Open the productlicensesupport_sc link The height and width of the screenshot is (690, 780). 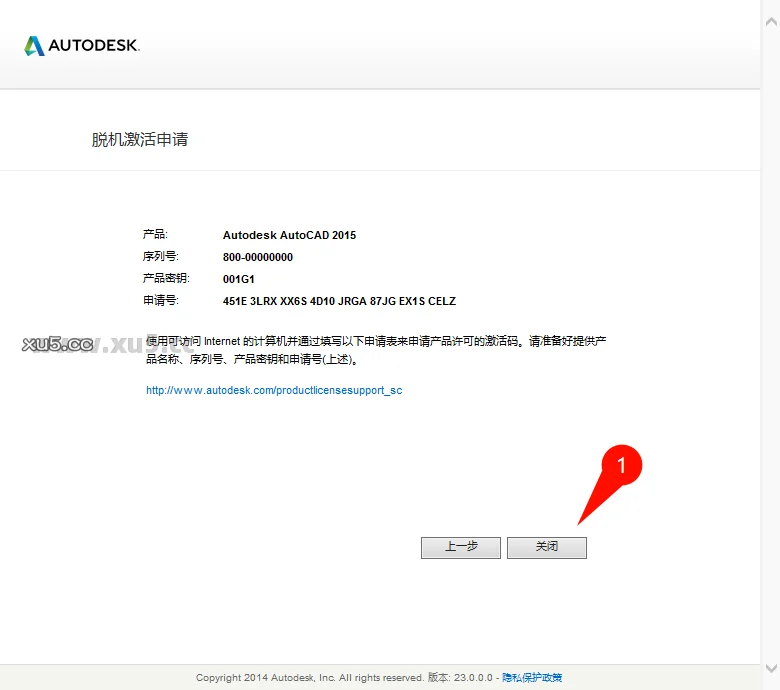[x=274, y=390]
